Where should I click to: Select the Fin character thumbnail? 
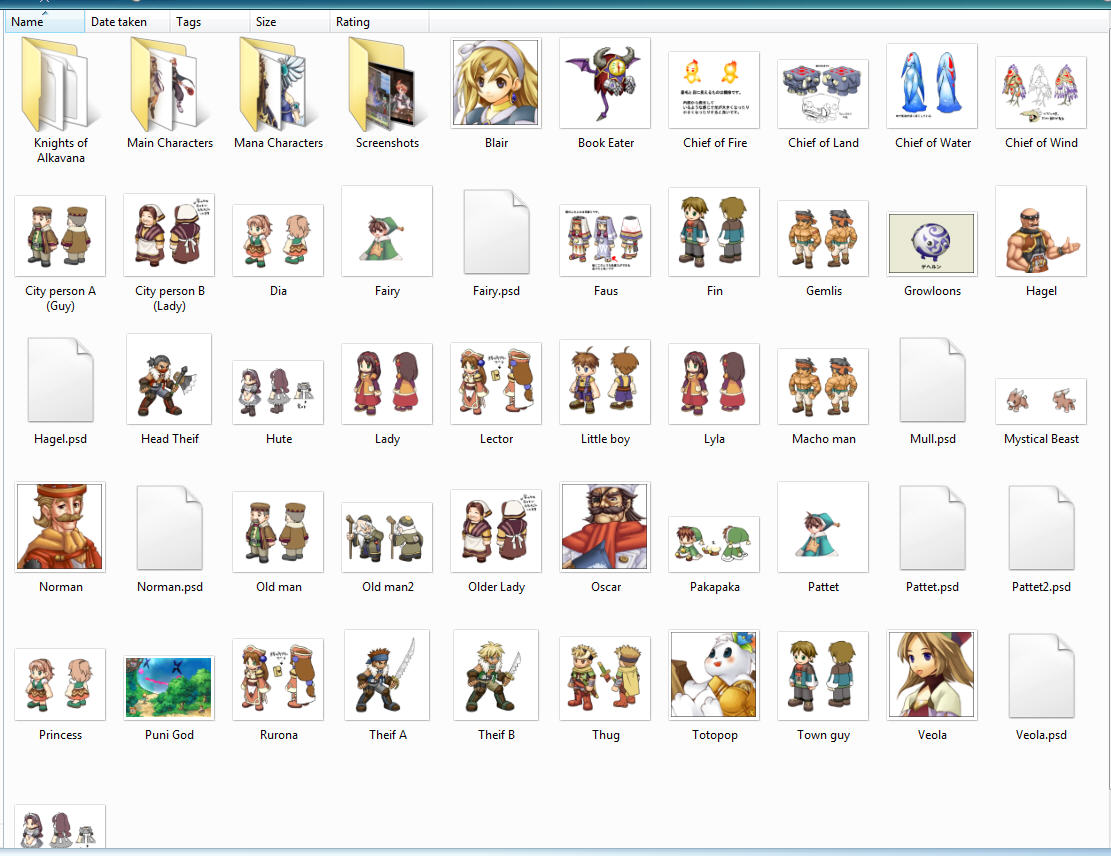714,232
